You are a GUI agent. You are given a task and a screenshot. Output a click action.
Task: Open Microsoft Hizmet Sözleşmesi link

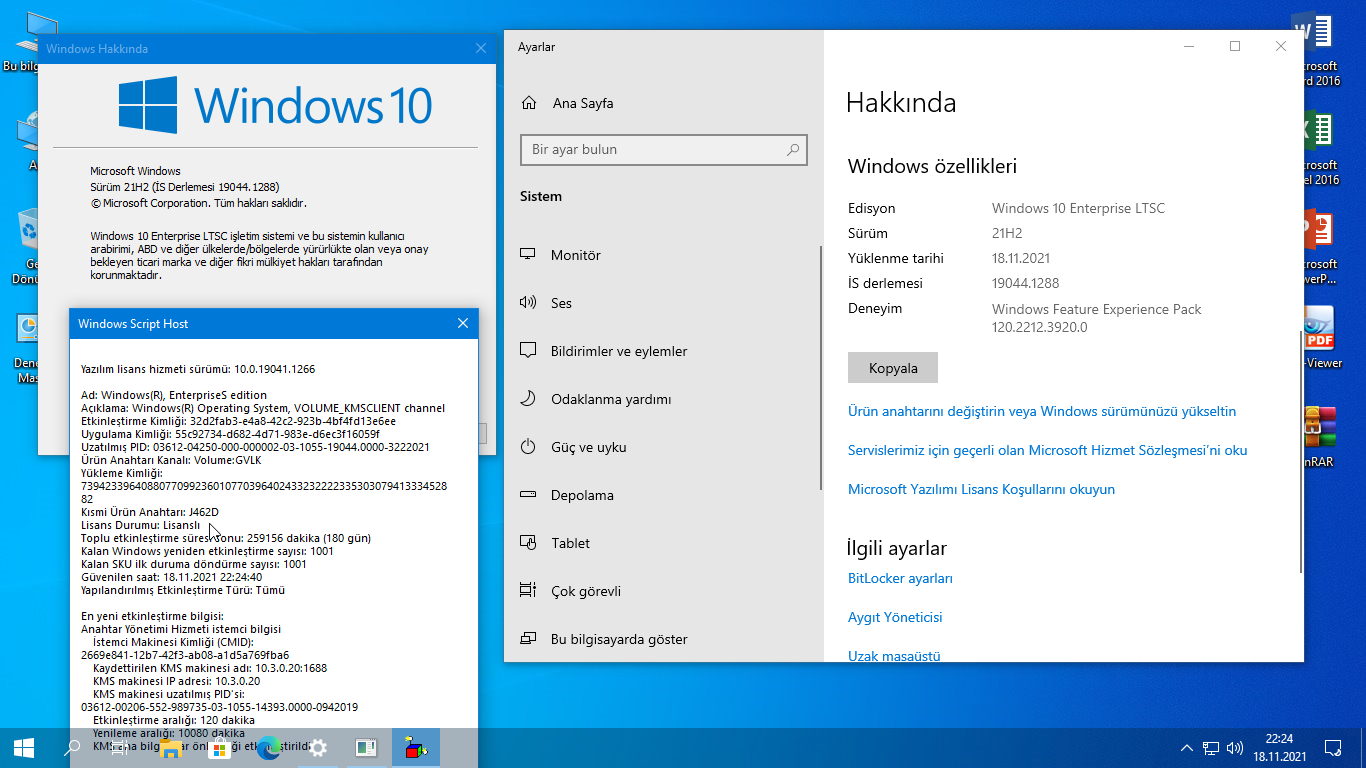pyautogui.click(x=1048, y=450)
